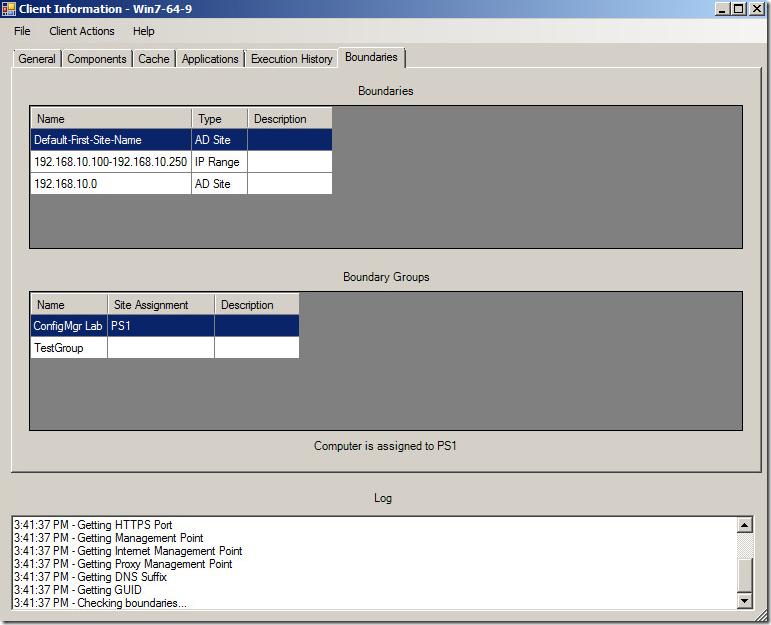Select the 192.168.10.0 AD Site boundary row

pos(110,184)
